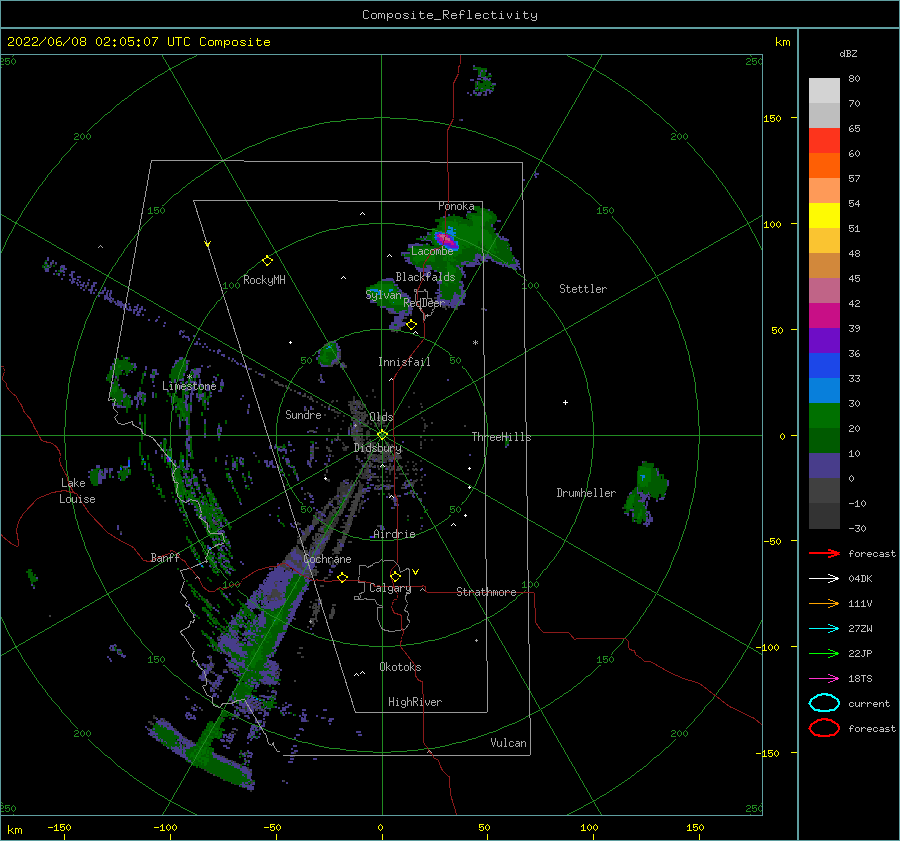Click the dBZ legend heading
This screenshot has height=841, width=900.
coord(848,53)
